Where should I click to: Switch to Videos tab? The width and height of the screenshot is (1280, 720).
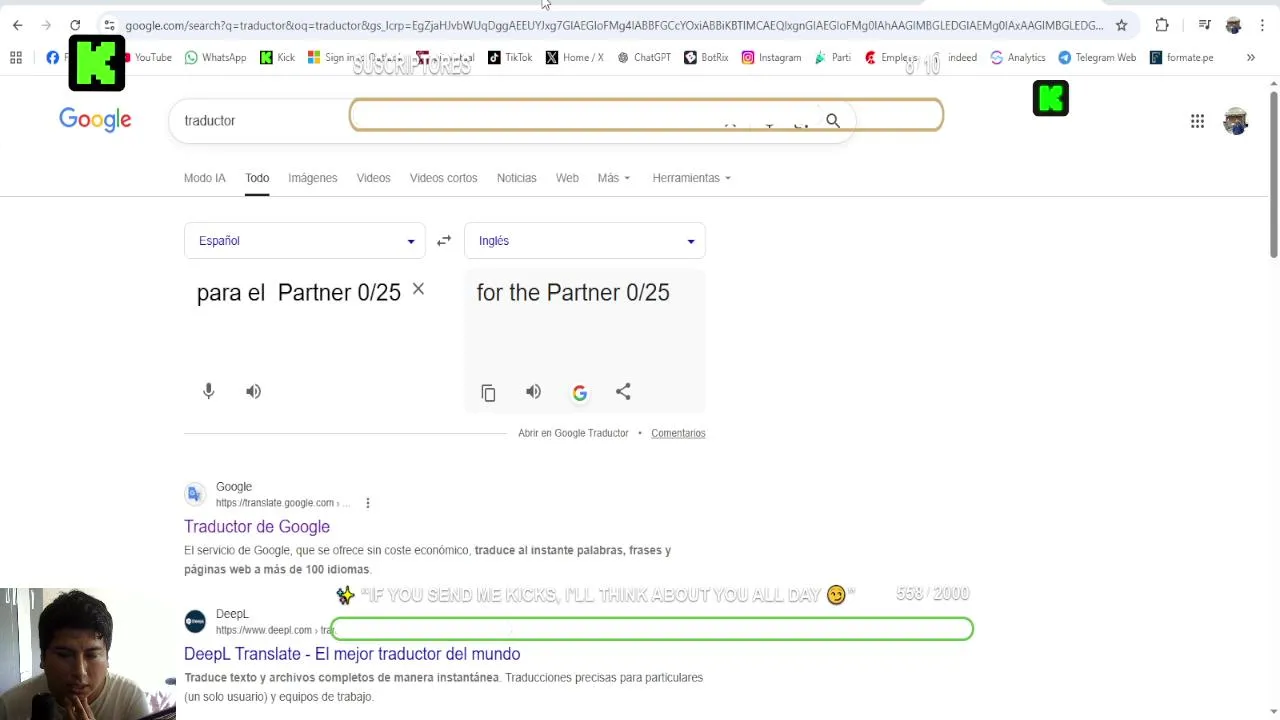(x=373, y=178)
